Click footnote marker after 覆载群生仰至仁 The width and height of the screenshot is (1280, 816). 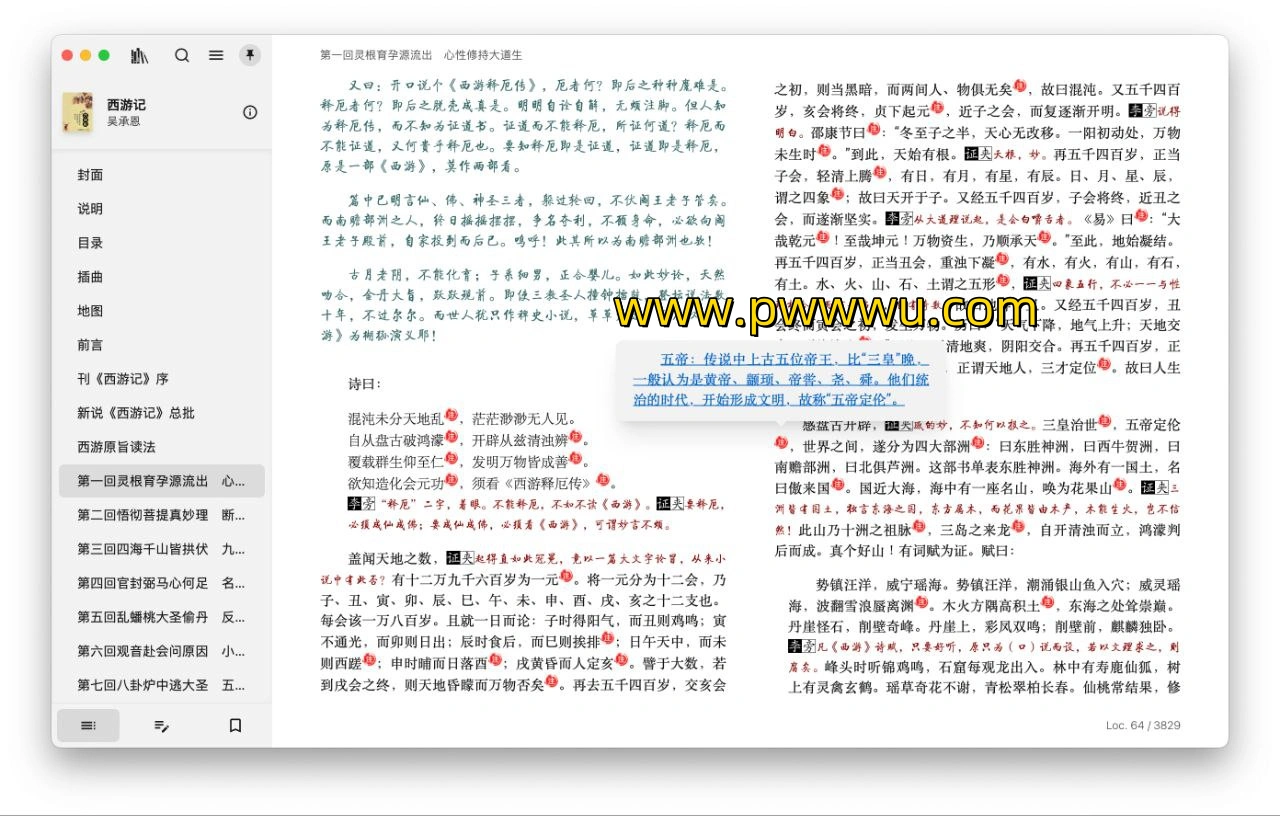pyautogui.click(x=450, y=457)
